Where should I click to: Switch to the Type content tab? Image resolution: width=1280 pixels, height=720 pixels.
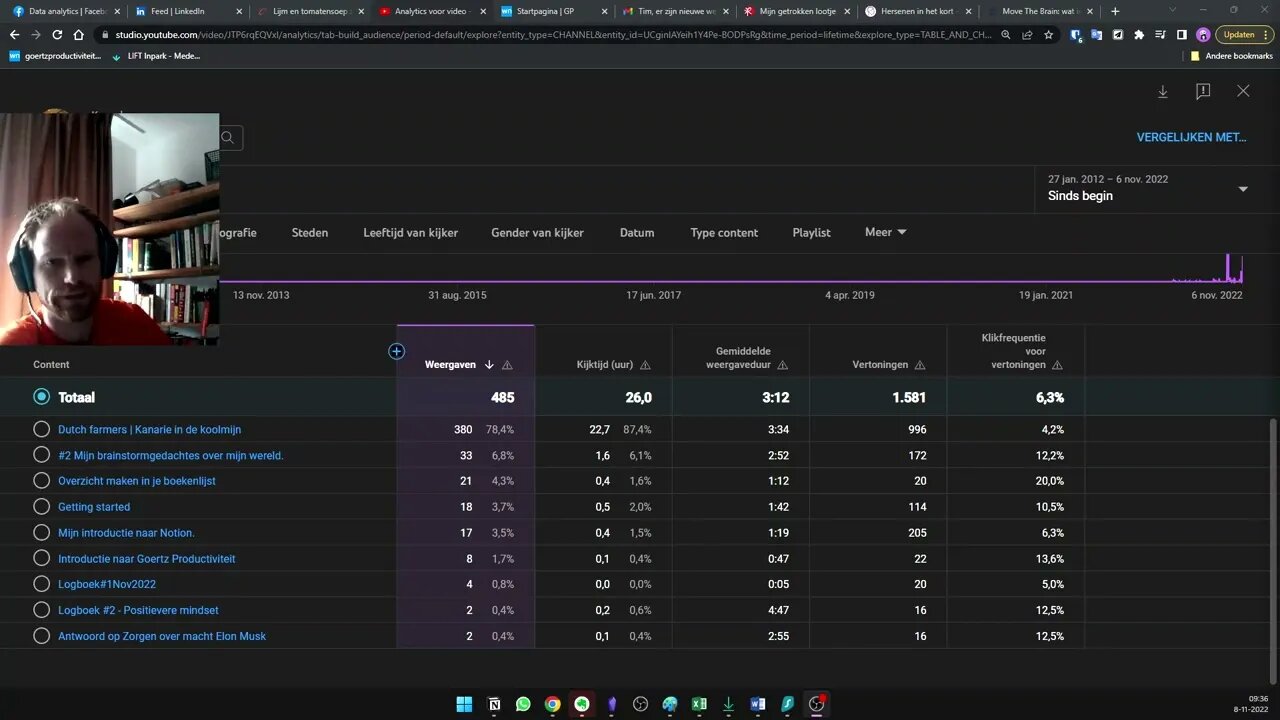724,233
